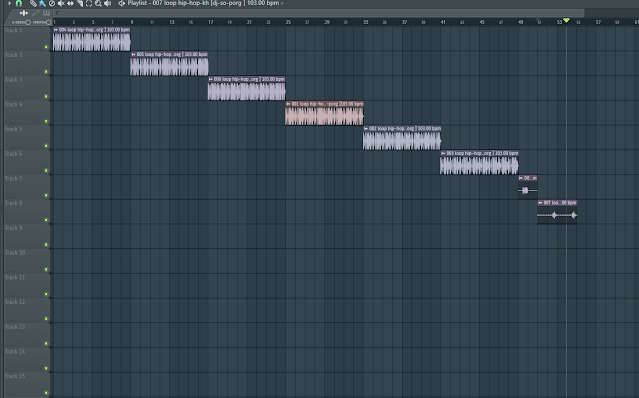Select the Paint brush tool
Viewport: 639px width, 398px height.
click(42, 3)
